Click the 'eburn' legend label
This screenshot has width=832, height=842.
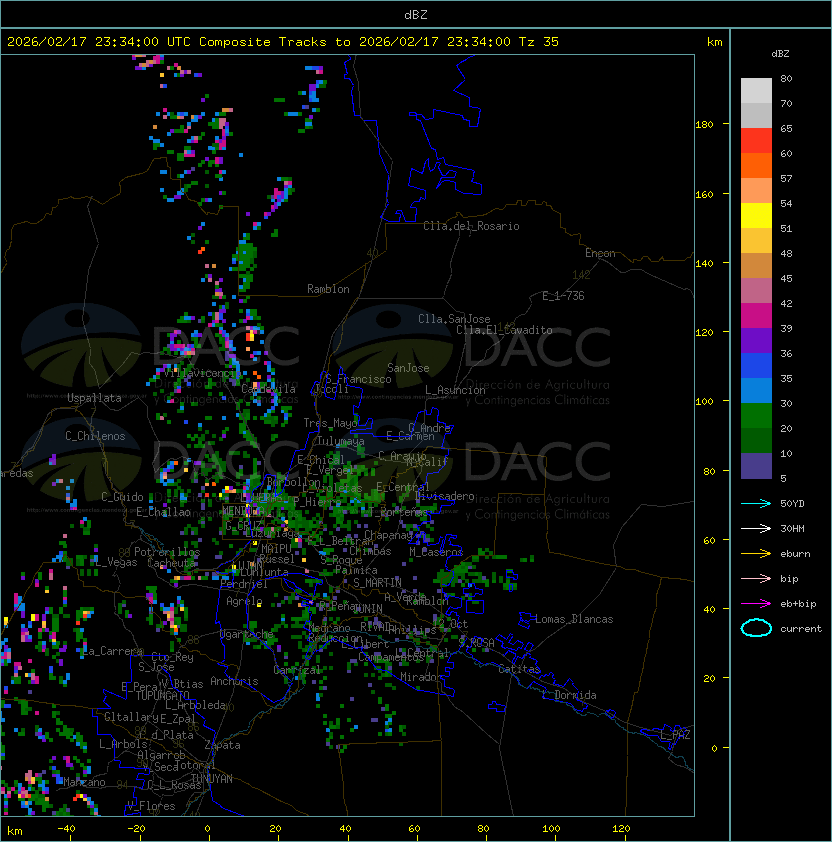tap(795, 554)
